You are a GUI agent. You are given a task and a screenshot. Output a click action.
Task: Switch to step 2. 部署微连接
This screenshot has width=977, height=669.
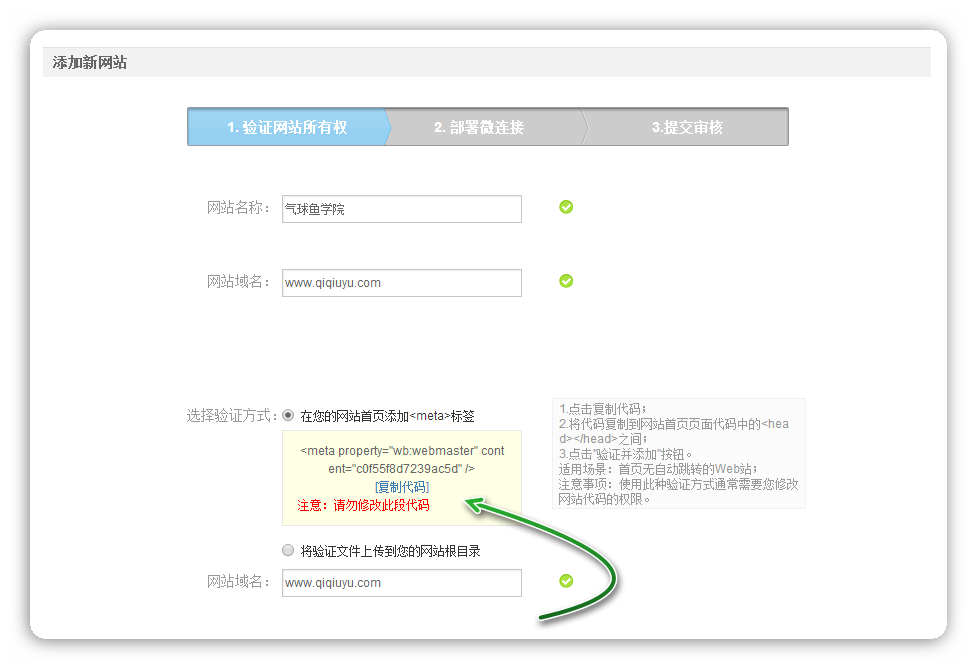tap(479, 127)
